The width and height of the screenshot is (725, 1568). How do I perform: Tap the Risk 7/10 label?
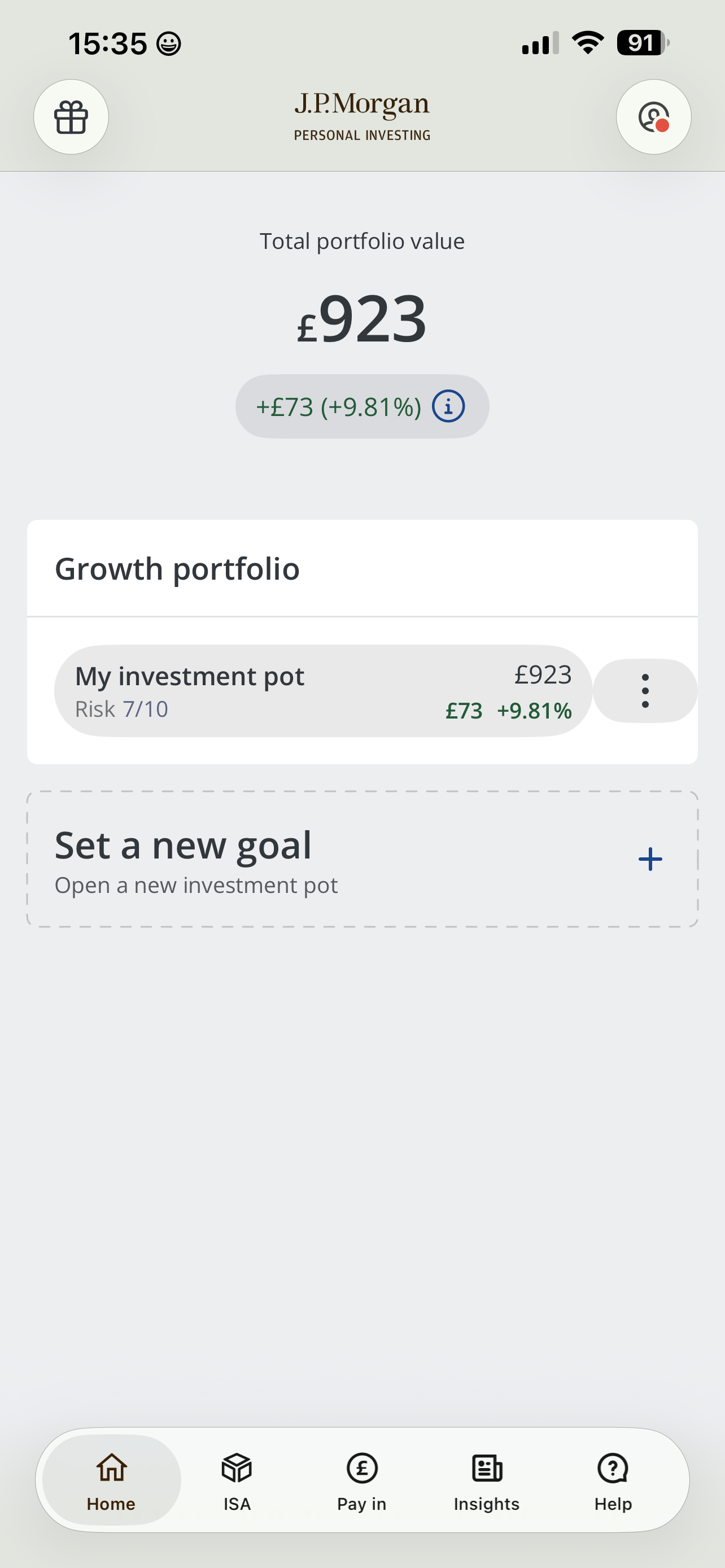(121, 709)
